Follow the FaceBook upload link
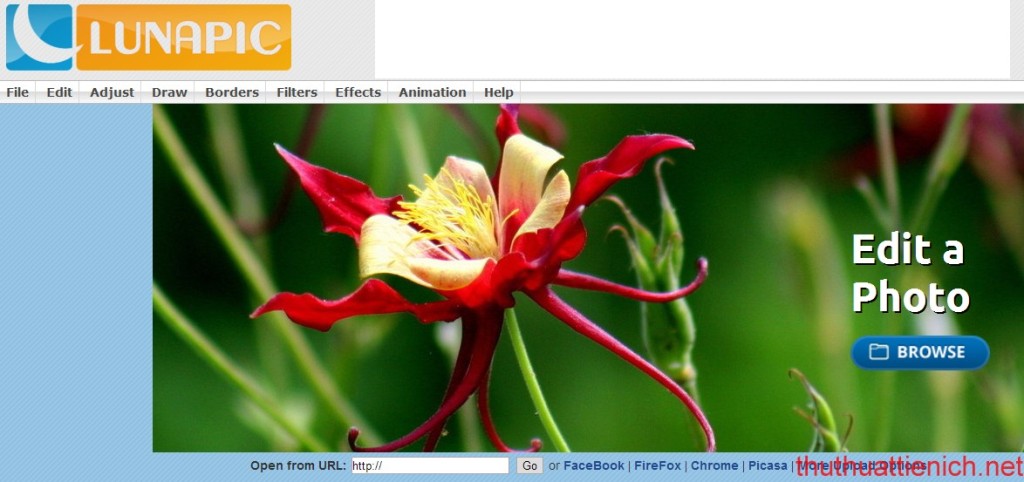The height and width of the screenshot is (482, 1024). click(594, 466)
